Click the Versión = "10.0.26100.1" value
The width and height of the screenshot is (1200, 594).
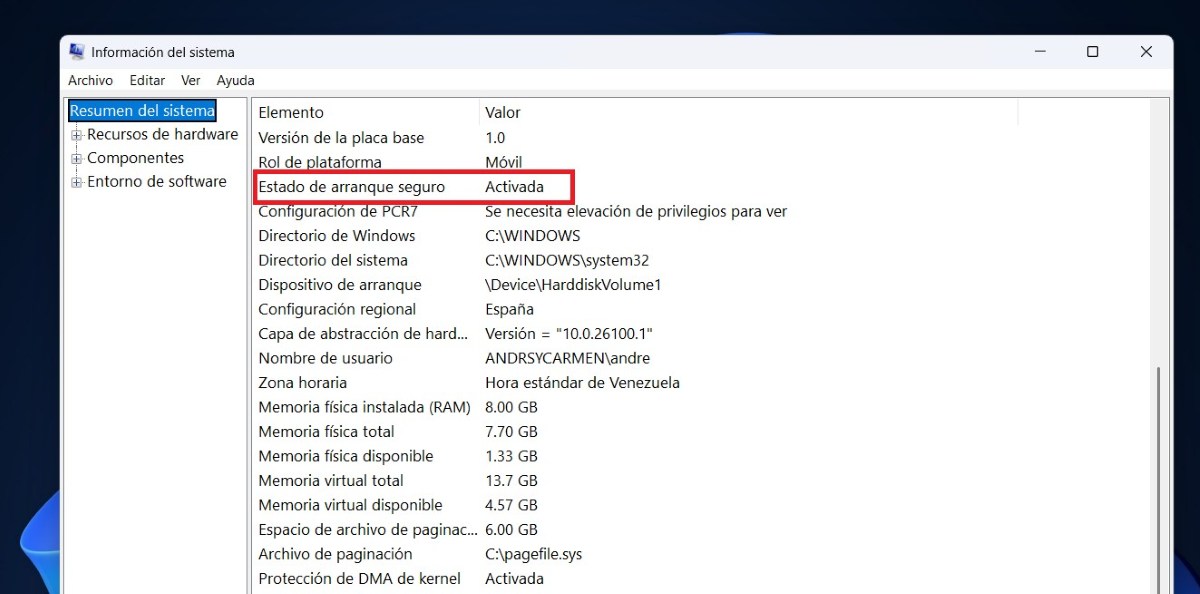(x=569, y=334)
